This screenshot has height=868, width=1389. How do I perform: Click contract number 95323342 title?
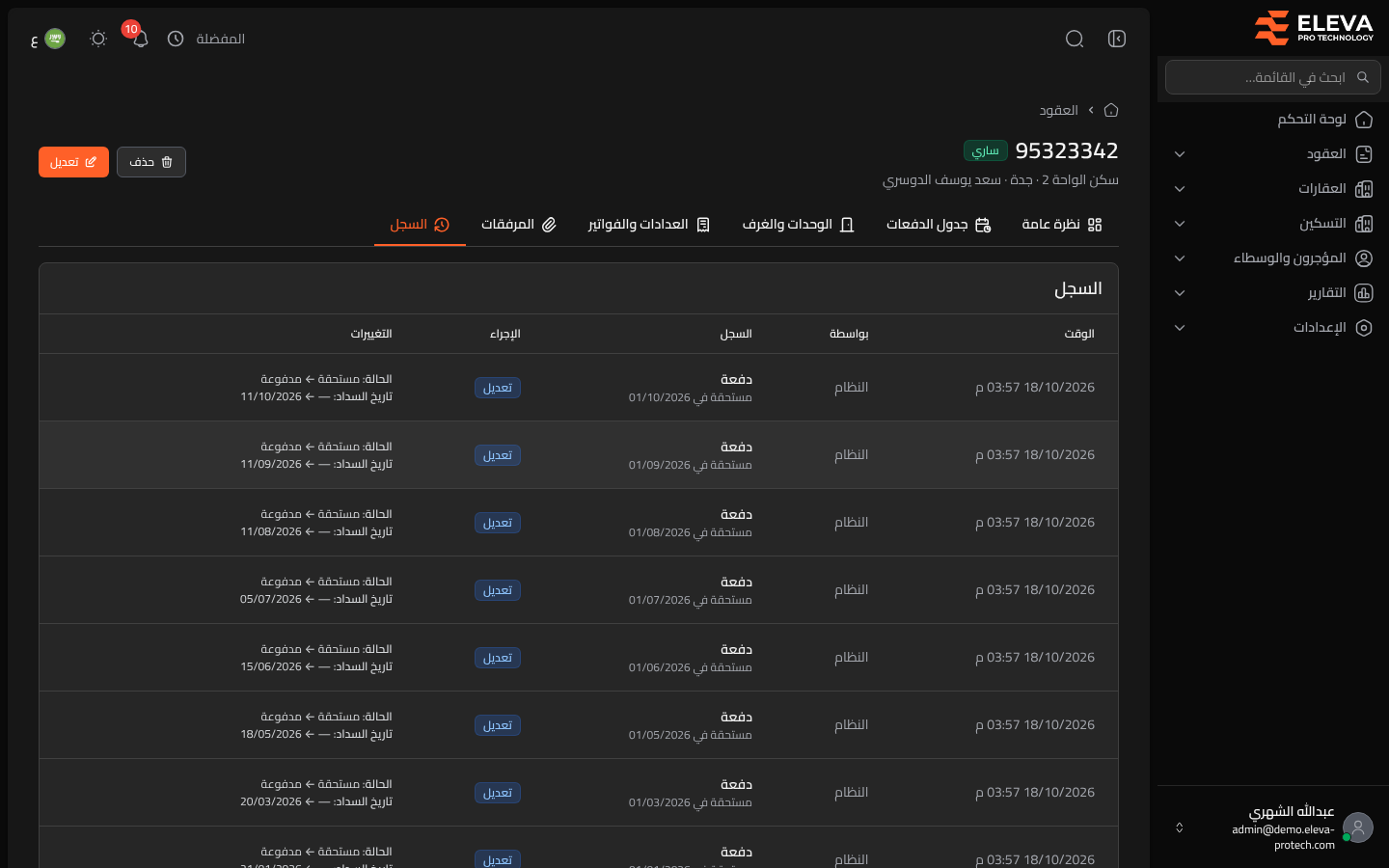(1067, 150)
